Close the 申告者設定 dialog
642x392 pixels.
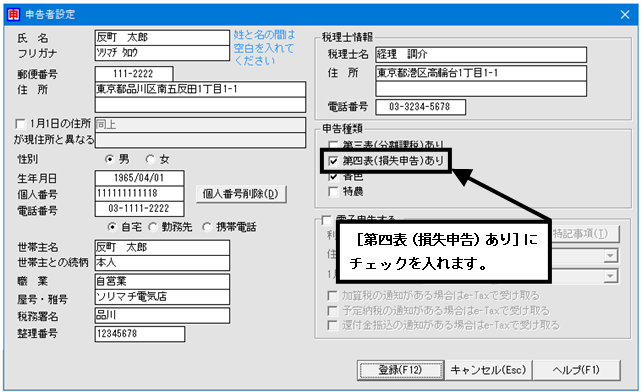click(624, 15)
